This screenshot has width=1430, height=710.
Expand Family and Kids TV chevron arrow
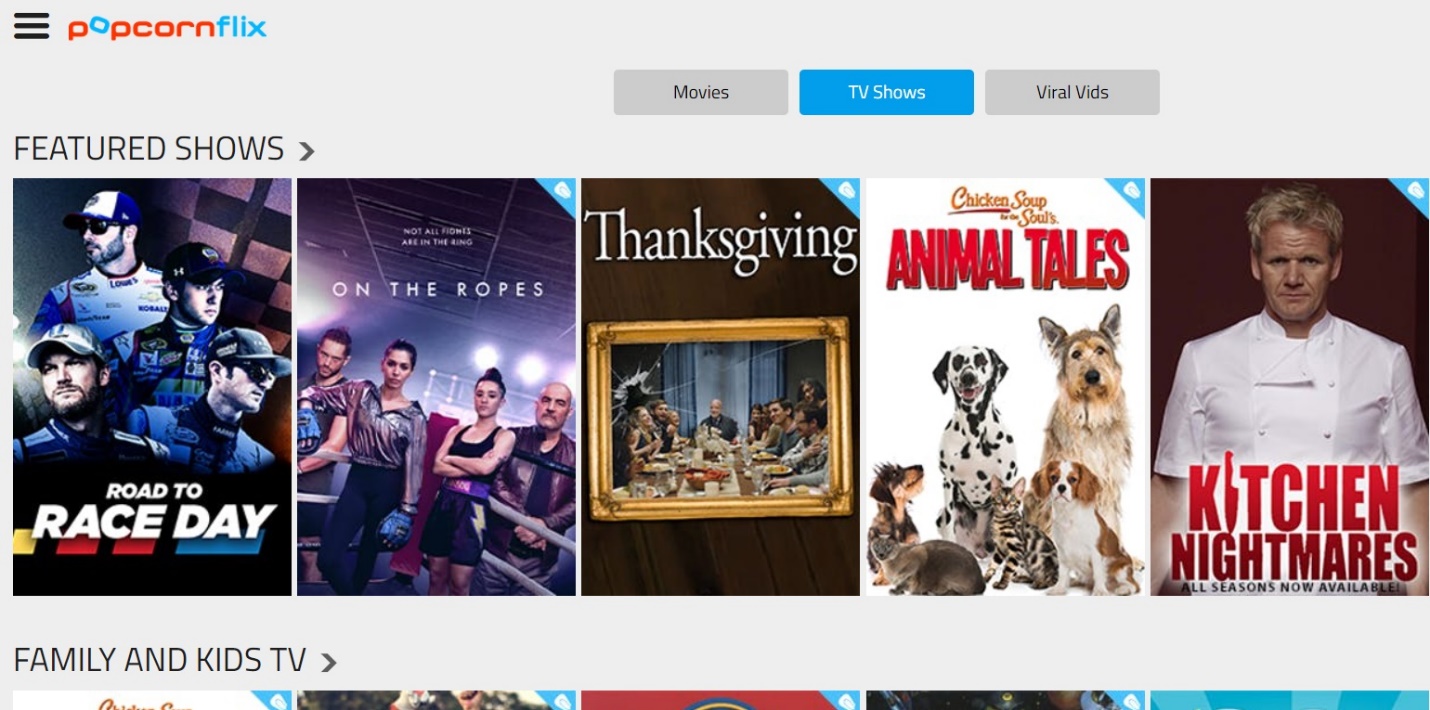pos(328,662)
